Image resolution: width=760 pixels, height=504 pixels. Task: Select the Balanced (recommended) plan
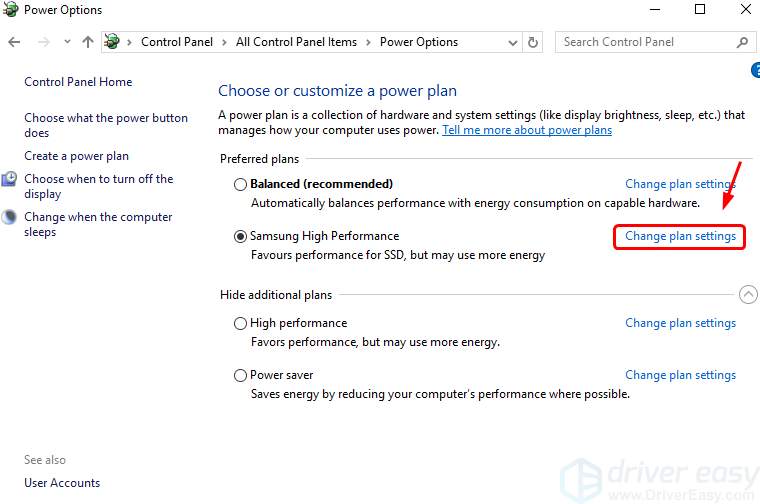coord(240,185)
